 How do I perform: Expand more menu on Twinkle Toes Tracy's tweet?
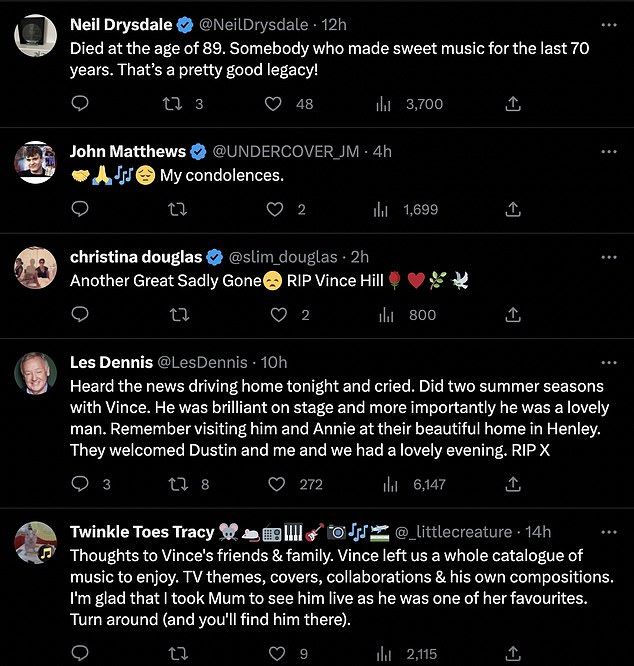tap(609, 532)
